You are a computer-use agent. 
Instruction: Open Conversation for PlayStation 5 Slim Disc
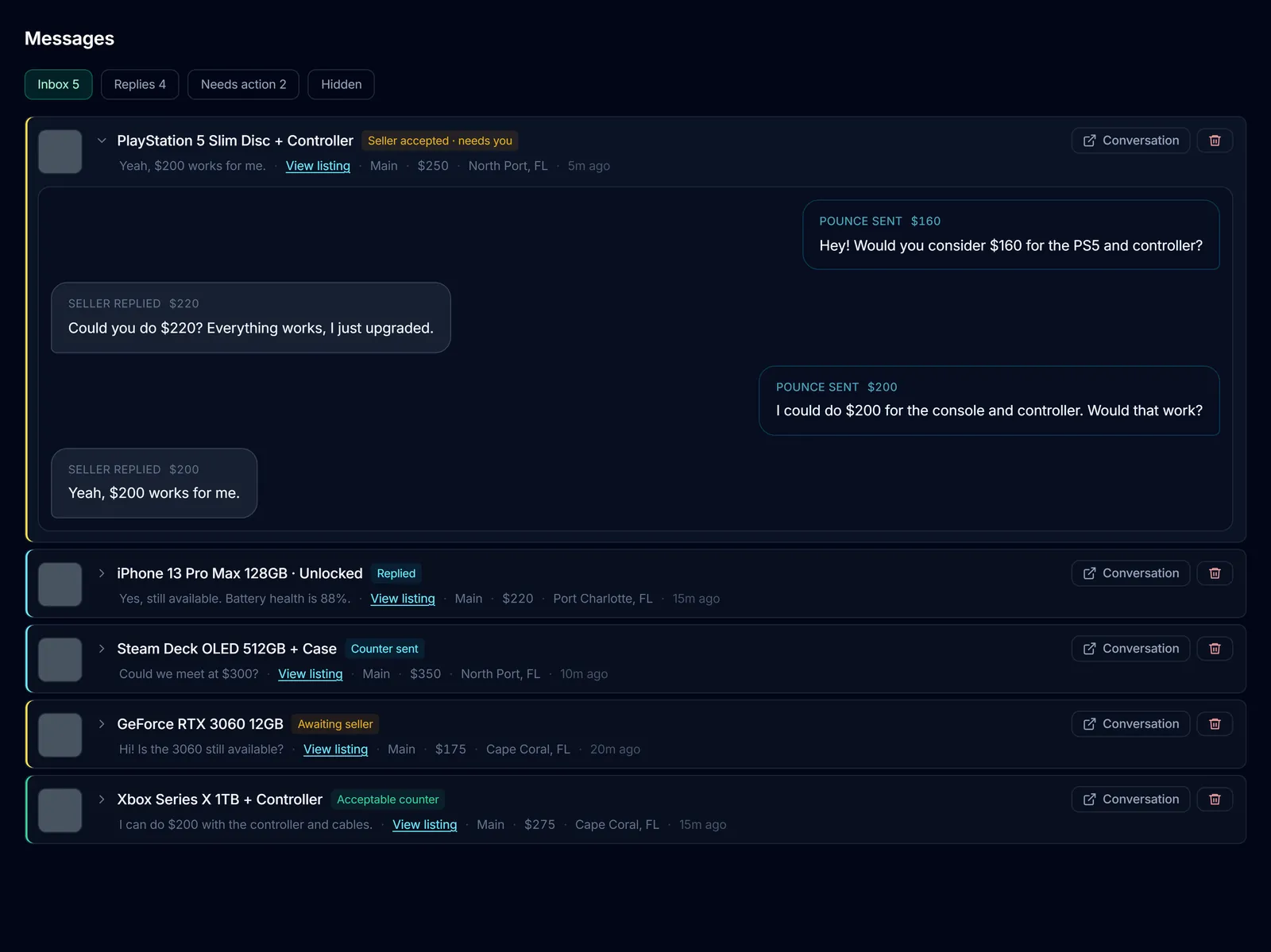(1130, 141)
